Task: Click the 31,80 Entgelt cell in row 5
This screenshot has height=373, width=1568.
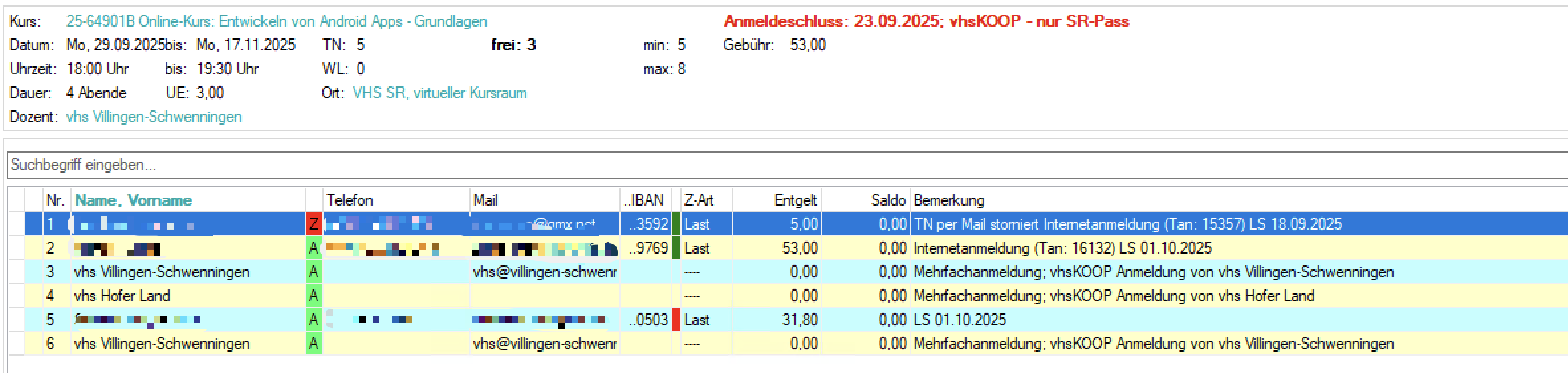Action: coord(799,320)
